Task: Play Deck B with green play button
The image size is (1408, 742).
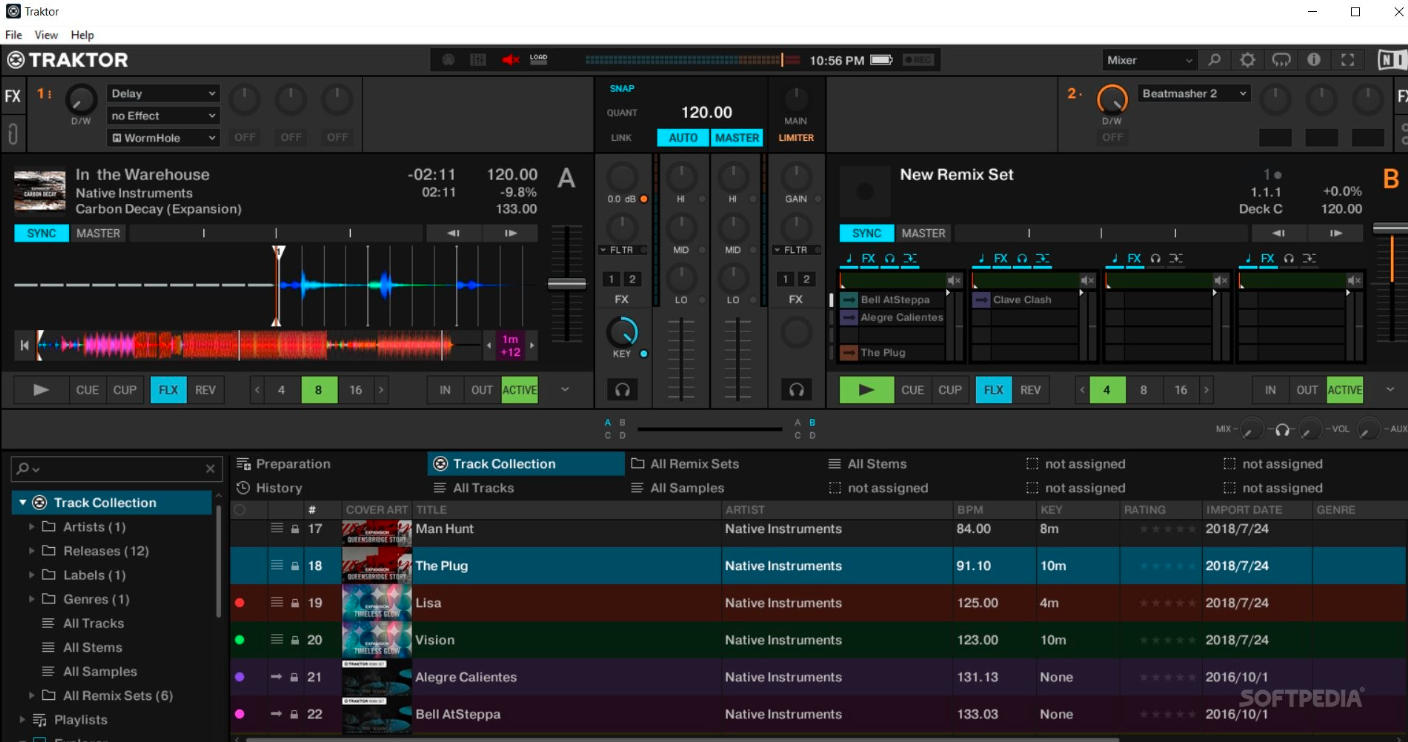Action: 867,390
